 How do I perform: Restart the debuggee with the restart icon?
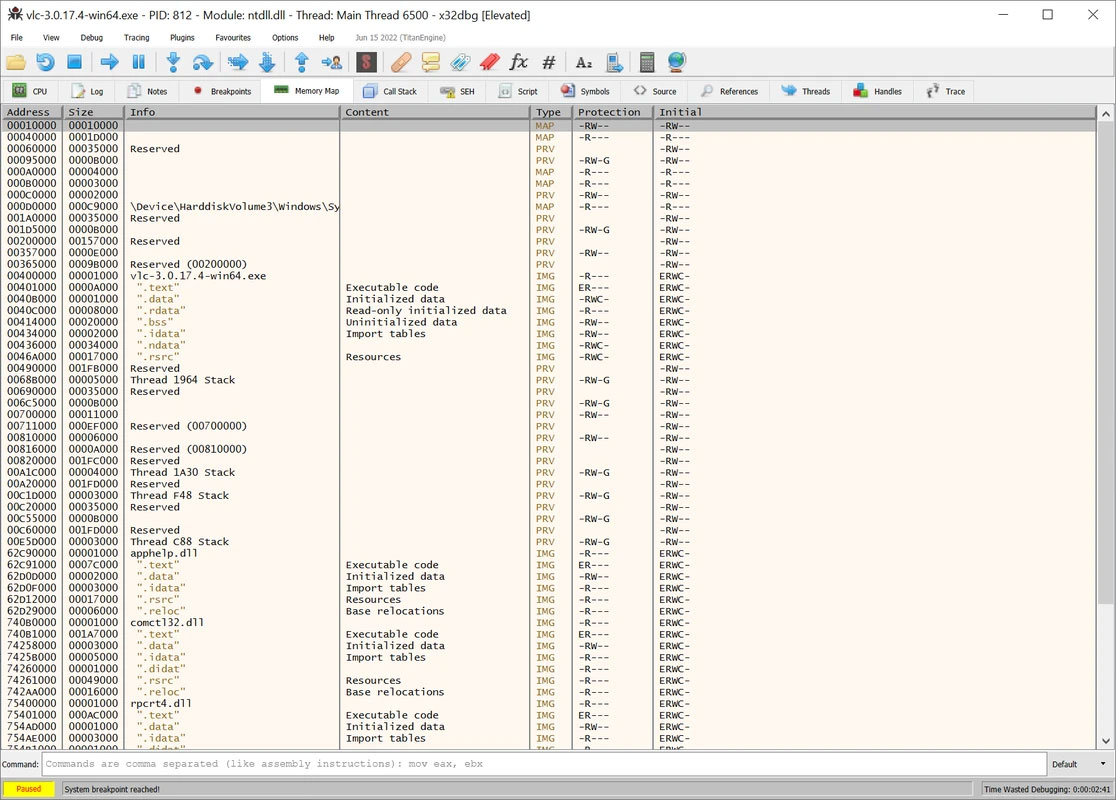(x=46, y=62)
